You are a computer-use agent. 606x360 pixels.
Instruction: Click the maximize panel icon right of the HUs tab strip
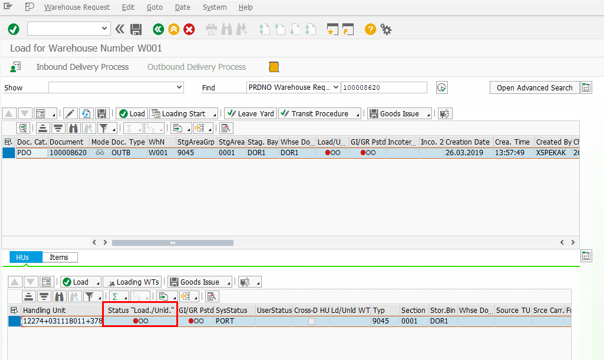pos(586,256)
